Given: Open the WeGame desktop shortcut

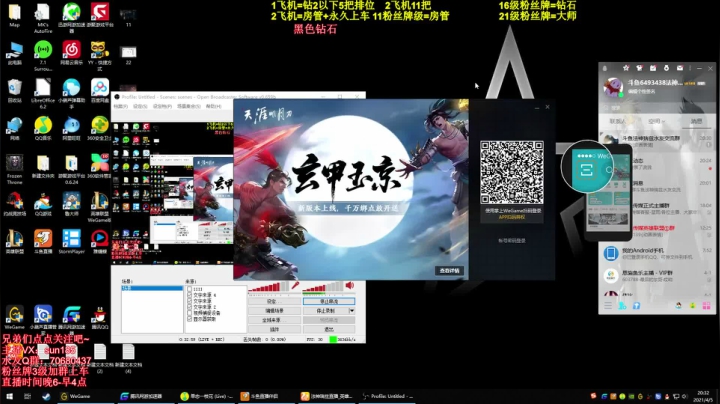Looking at the screenshot, I should pyautogui.click(x=15, y=318).
